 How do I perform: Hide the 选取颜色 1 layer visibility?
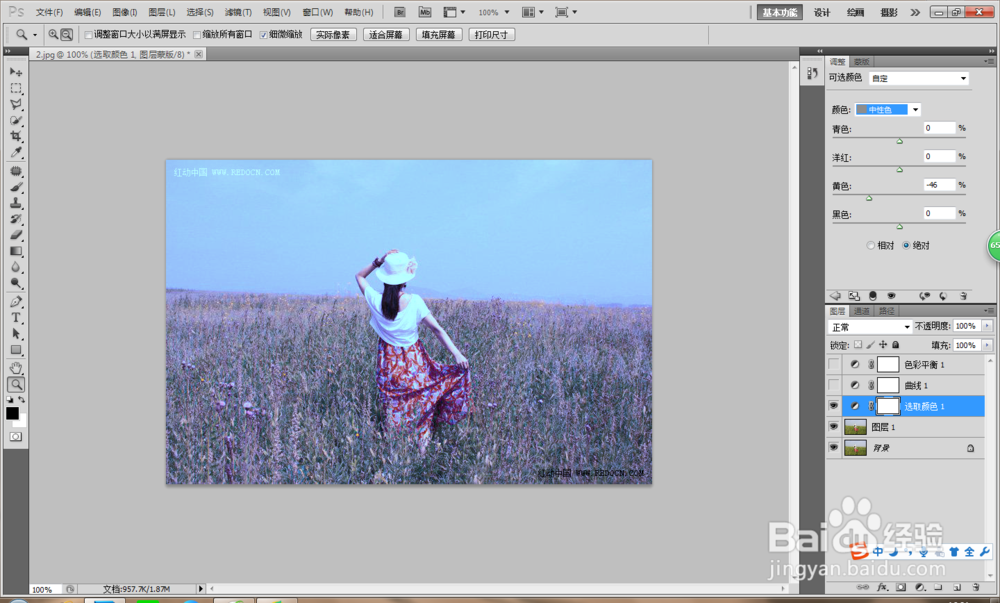click(x=834, y=406)
